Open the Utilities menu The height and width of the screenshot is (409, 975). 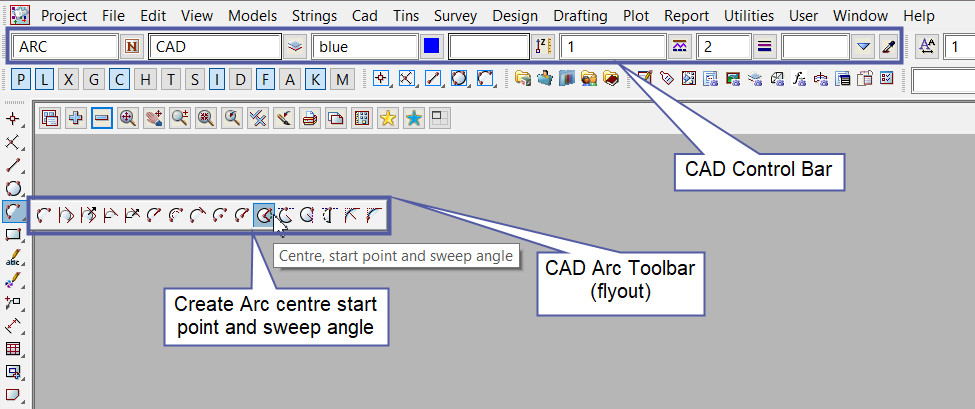pos(749,16)
